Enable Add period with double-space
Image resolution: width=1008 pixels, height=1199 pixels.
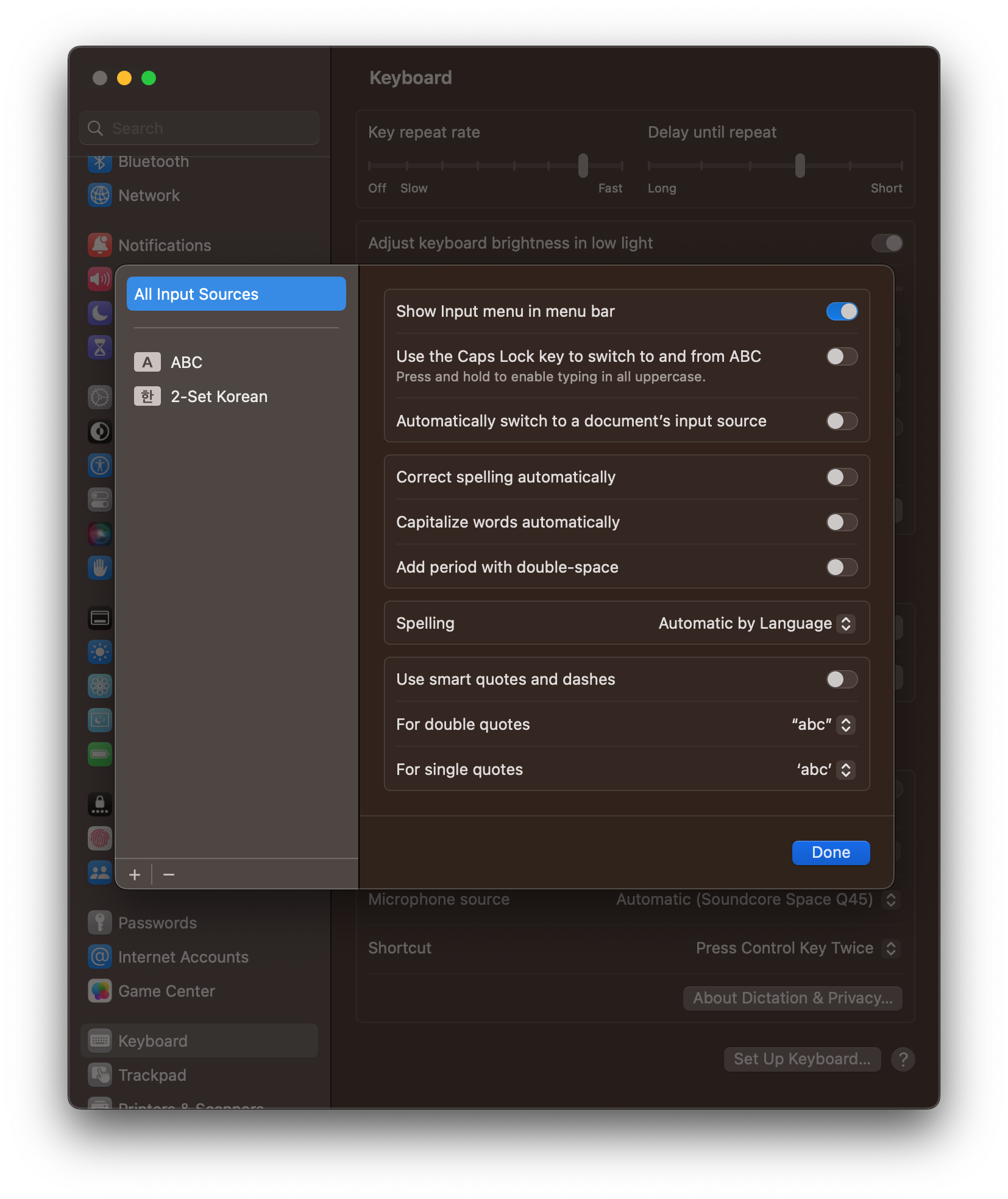[842, 567]
